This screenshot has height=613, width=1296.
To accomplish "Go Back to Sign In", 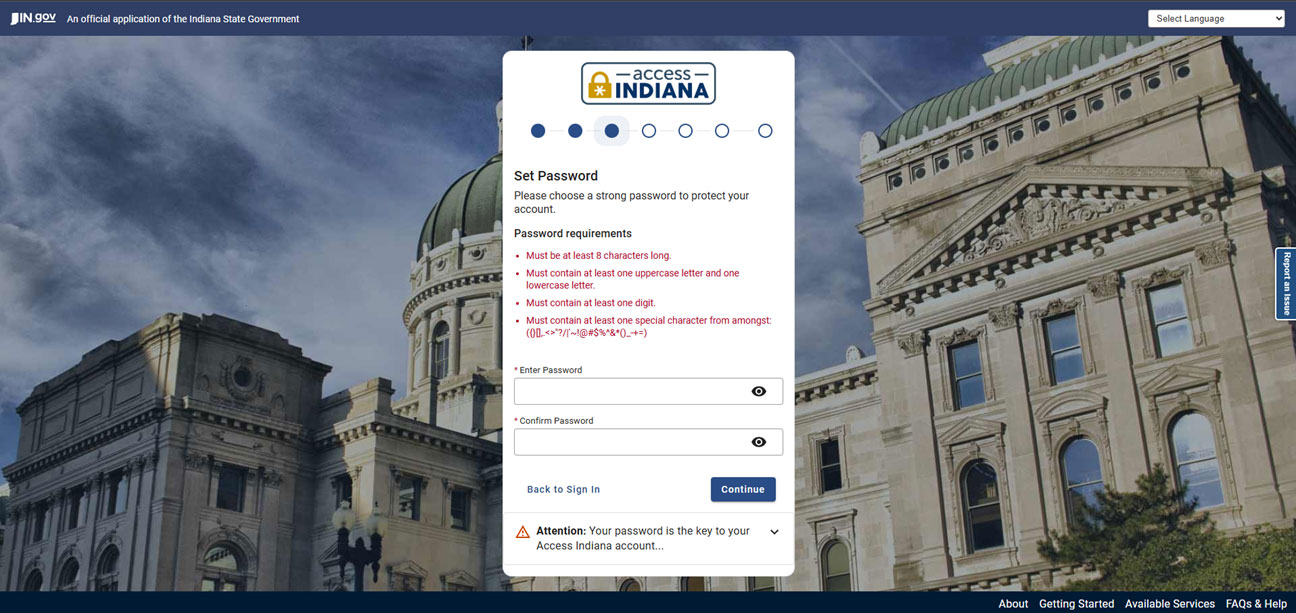I will point(563,489).
